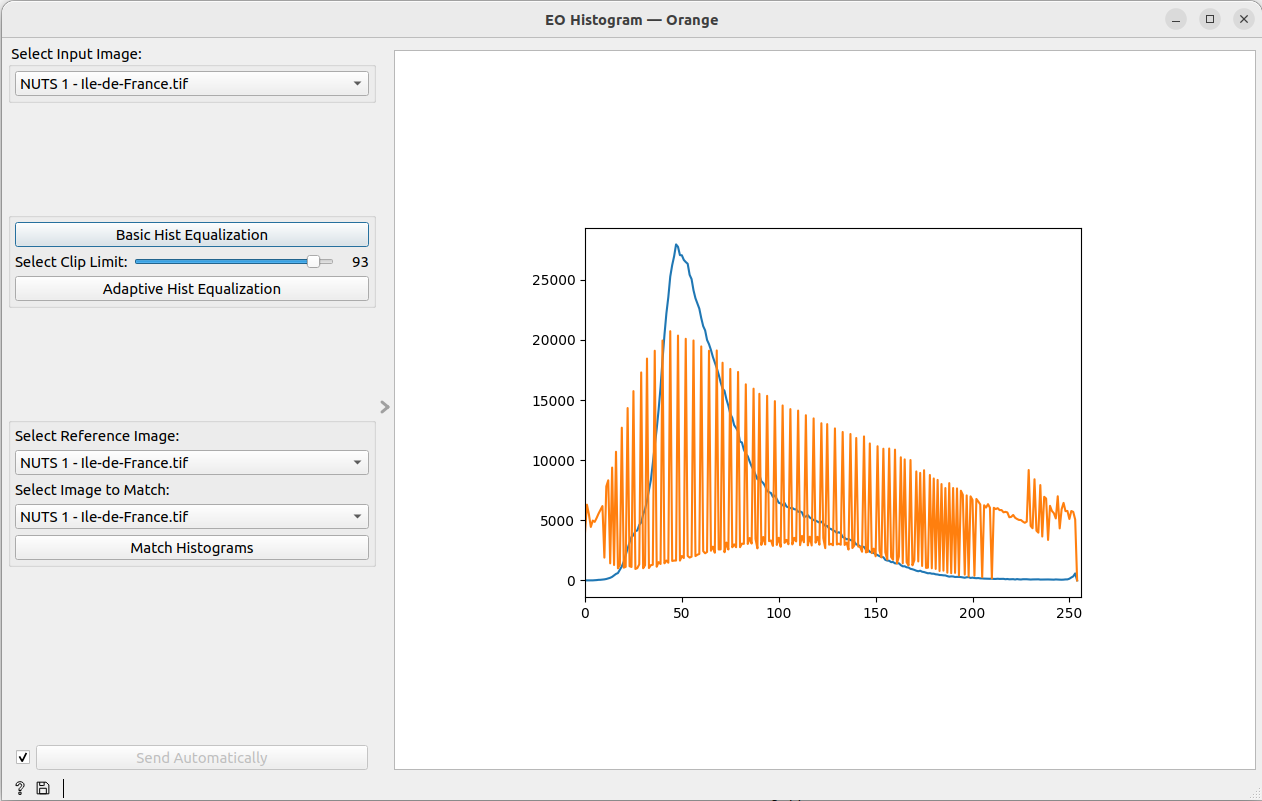Screen dimensions: 1262x801
Task: Click the blue histogram curve peak
Action: (676, 245)
